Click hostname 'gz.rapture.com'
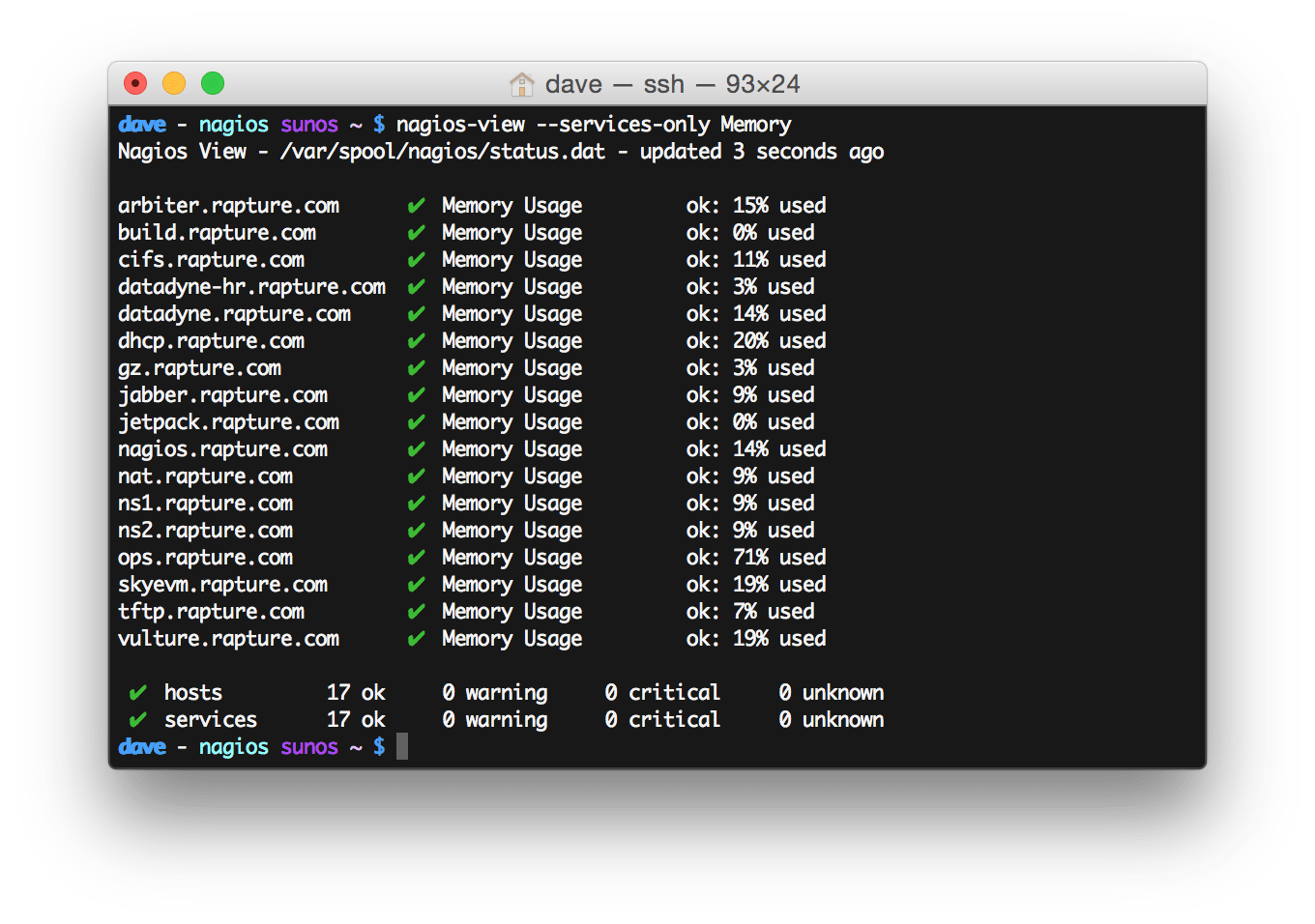 pyautogui.click(x=199, y=368)
